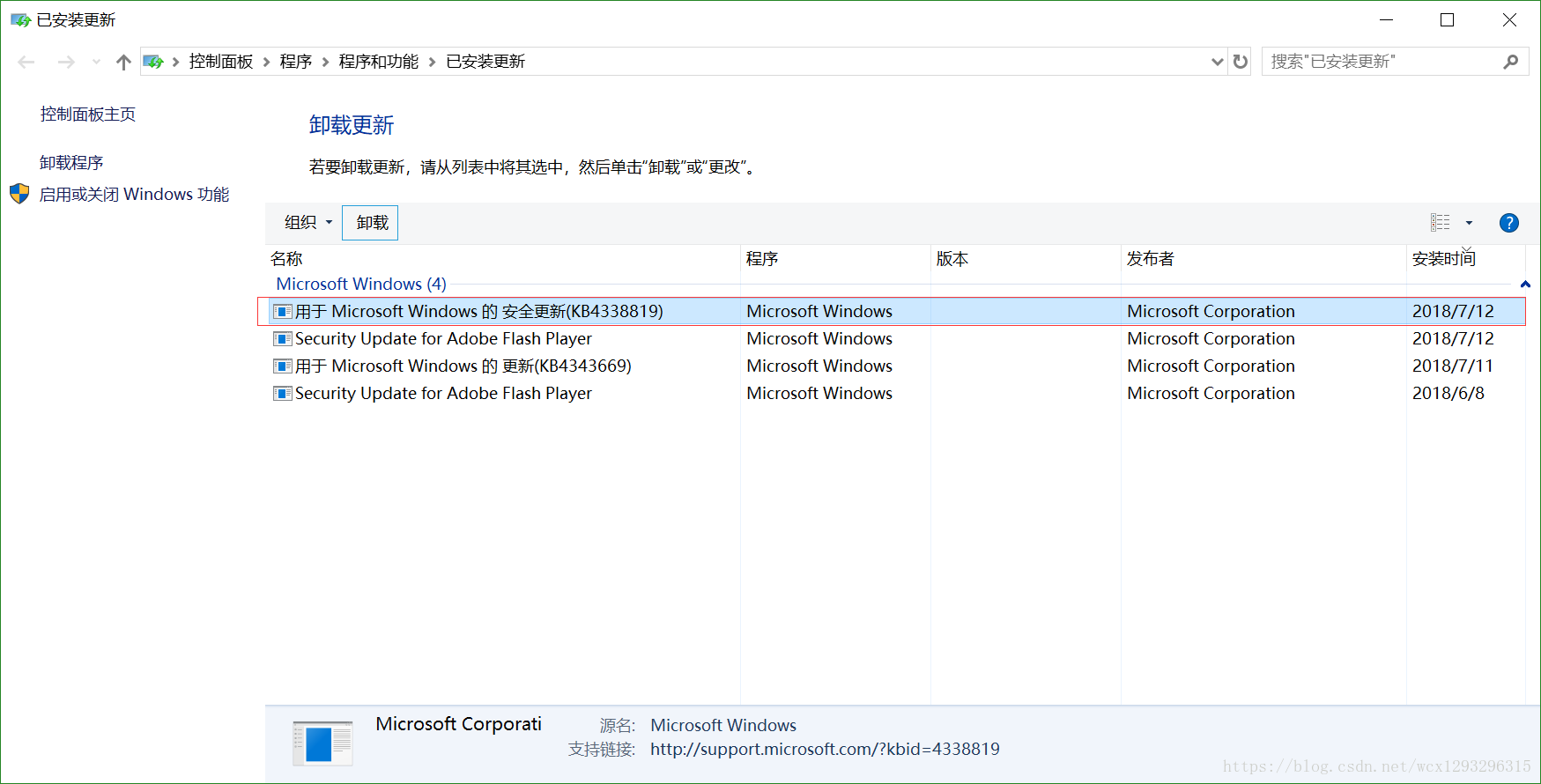Click icon of KB4343669 update row
The image size is (1541, 784).
(x=282, y=366)
